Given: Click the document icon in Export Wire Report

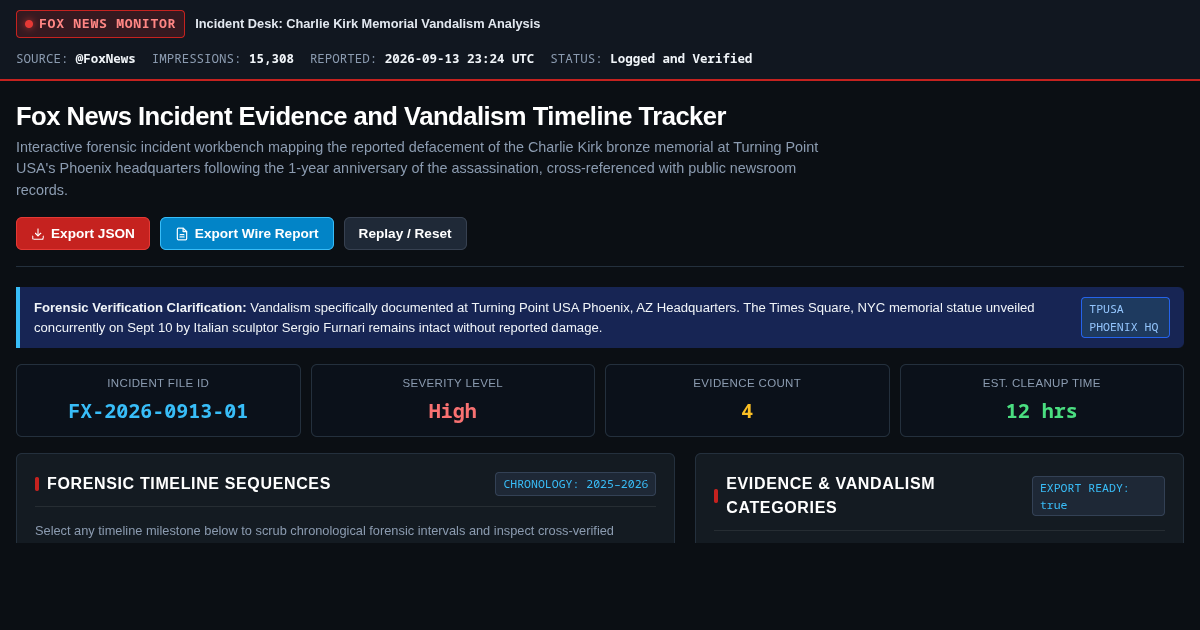Looking at the screenshot, I should point(182,234).
